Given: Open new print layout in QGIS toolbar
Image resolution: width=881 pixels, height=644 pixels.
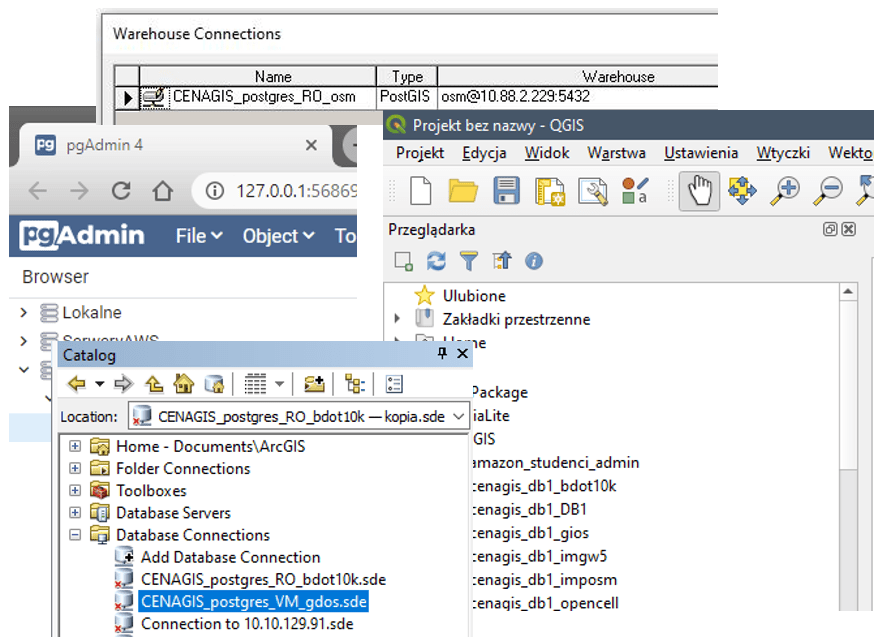Looking at the screenshot, I should pyautogui.click(x=550, y=192).
